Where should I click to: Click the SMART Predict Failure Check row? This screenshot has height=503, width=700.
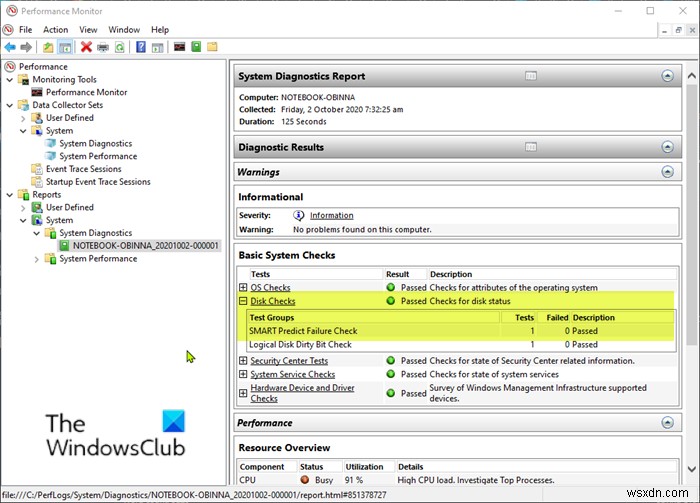(461, 331)
